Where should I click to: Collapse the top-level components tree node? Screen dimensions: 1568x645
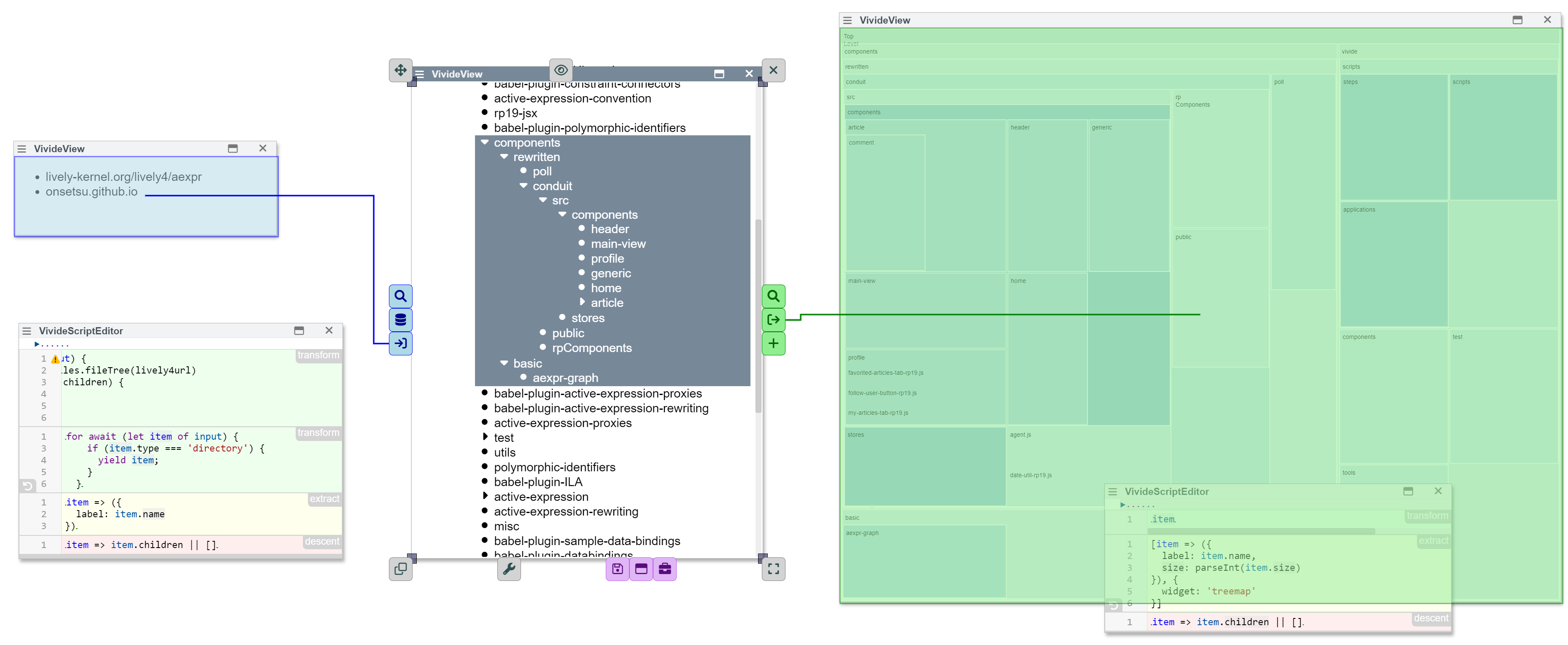(485, 142)
